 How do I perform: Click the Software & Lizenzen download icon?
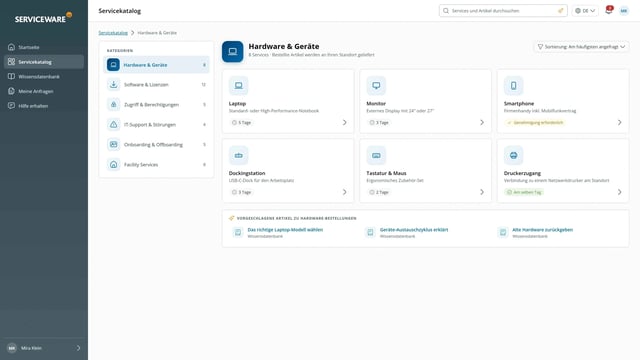pyautogui.click(x=113, y=84)
